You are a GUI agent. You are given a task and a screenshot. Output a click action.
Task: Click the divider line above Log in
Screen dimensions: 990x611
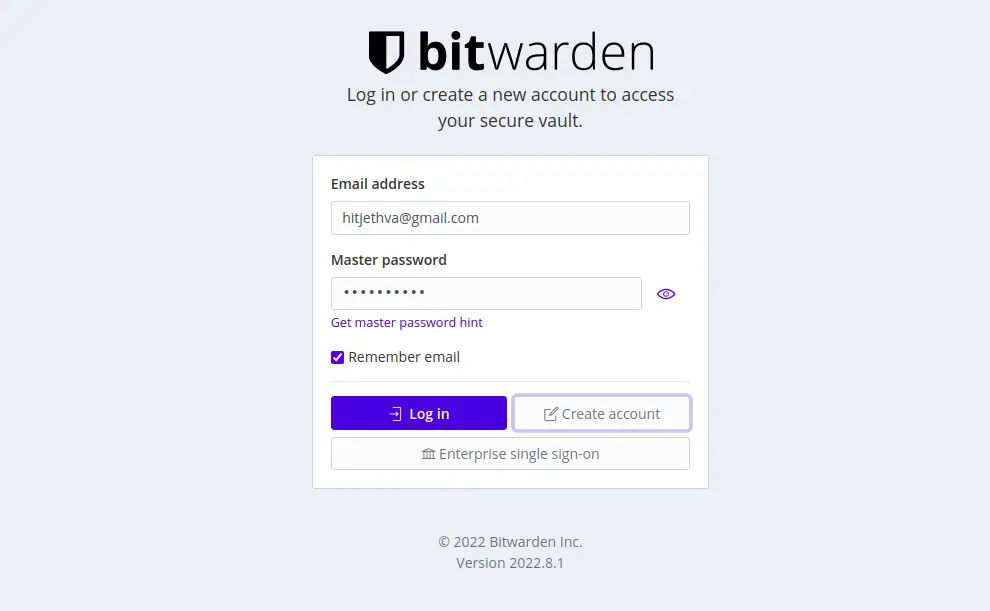510,381
